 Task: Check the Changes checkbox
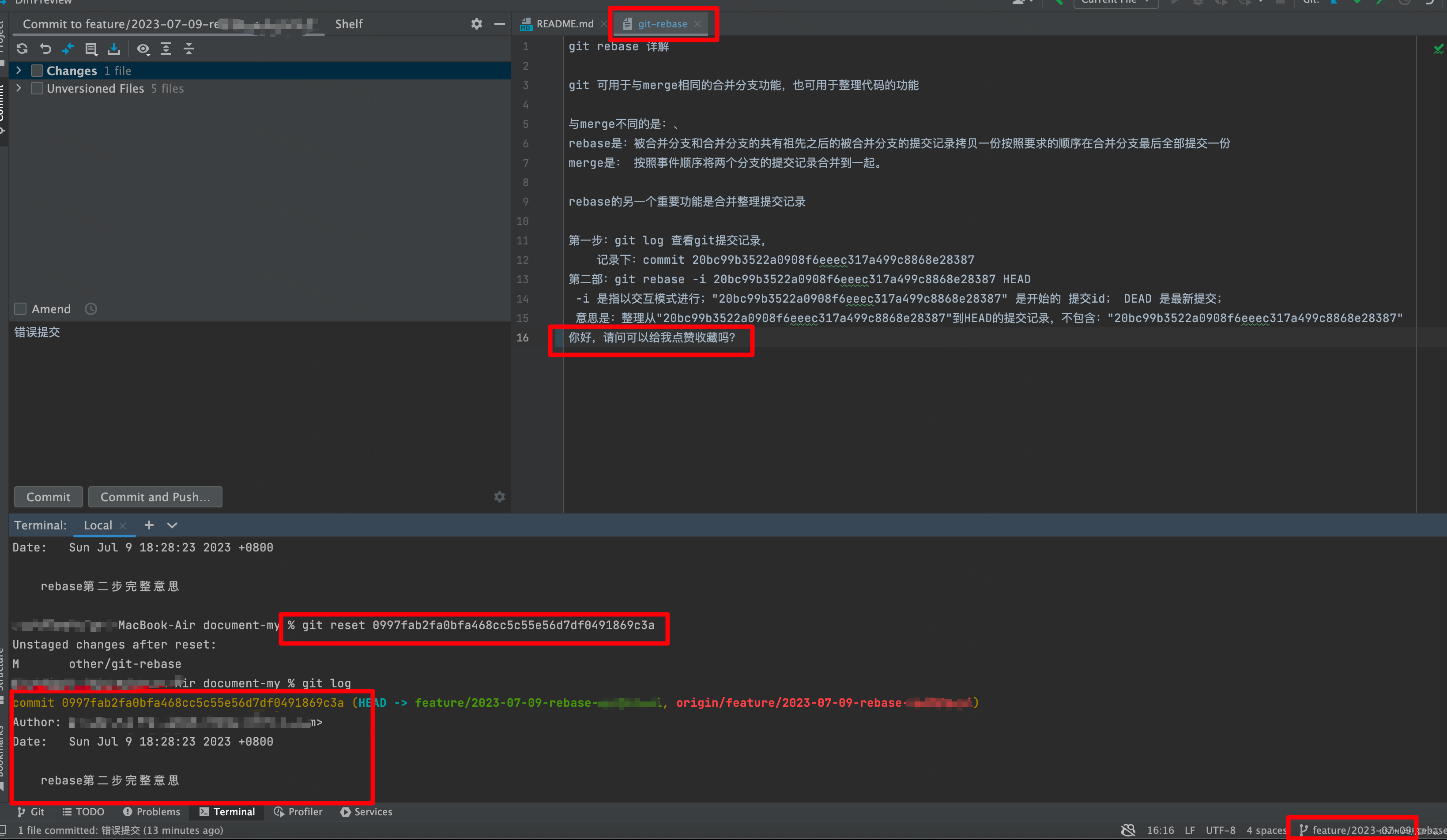click(x=38, y=71)
